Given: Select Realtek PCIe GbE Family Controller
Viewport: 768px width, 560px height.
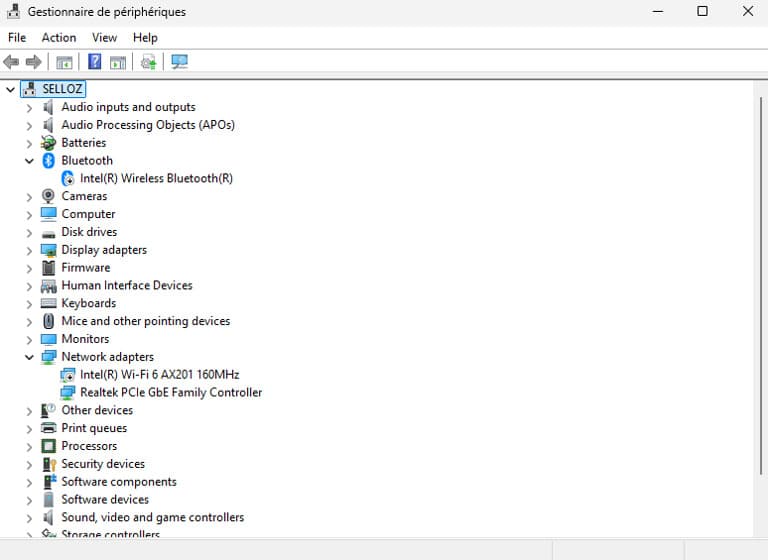Looking at the screenshot, I should click(171, 393).
